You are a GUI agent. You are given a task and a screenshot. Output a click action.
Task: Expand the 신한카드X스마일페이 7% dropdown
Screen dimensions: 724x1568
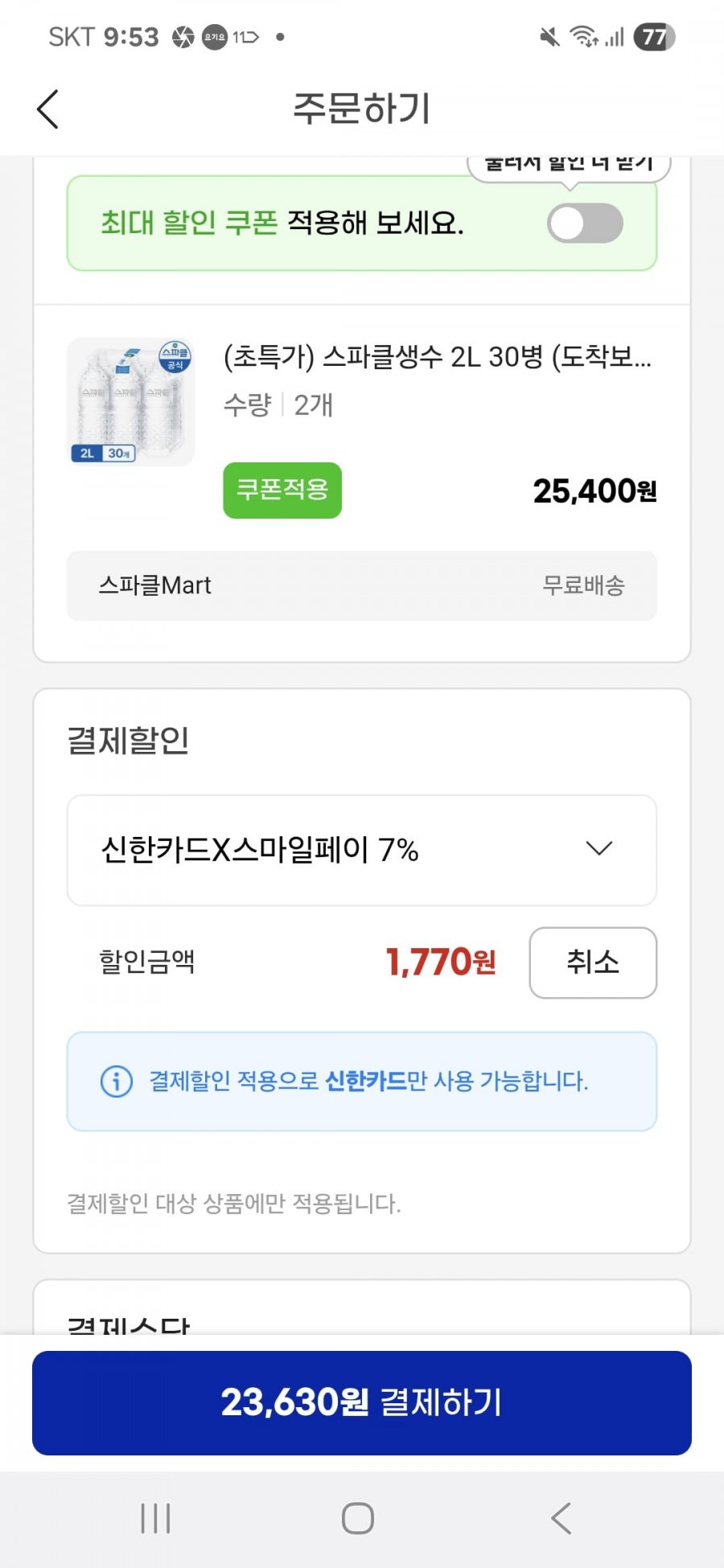click(362, 850)
